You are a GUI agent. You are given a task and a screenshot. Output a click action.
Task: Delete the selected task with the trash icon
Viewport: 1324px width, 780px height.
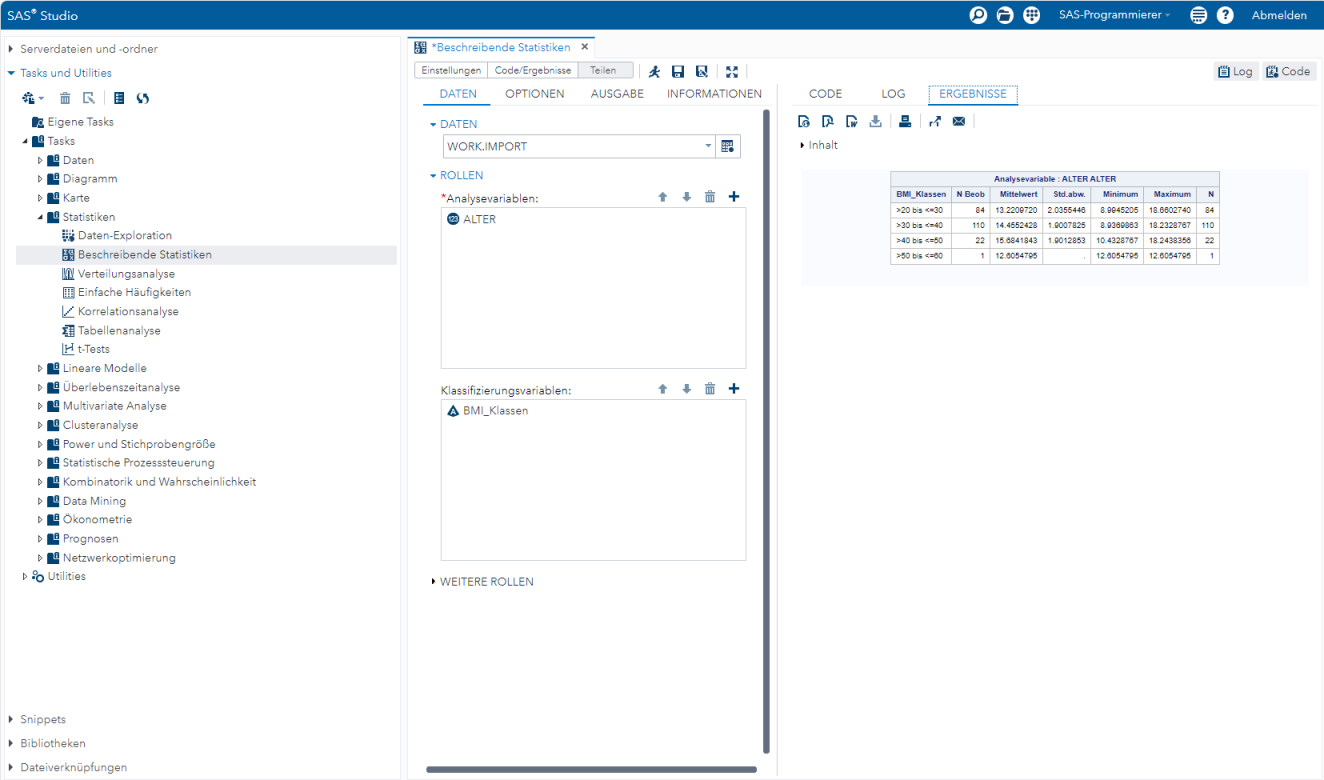(x=65, y=98)
